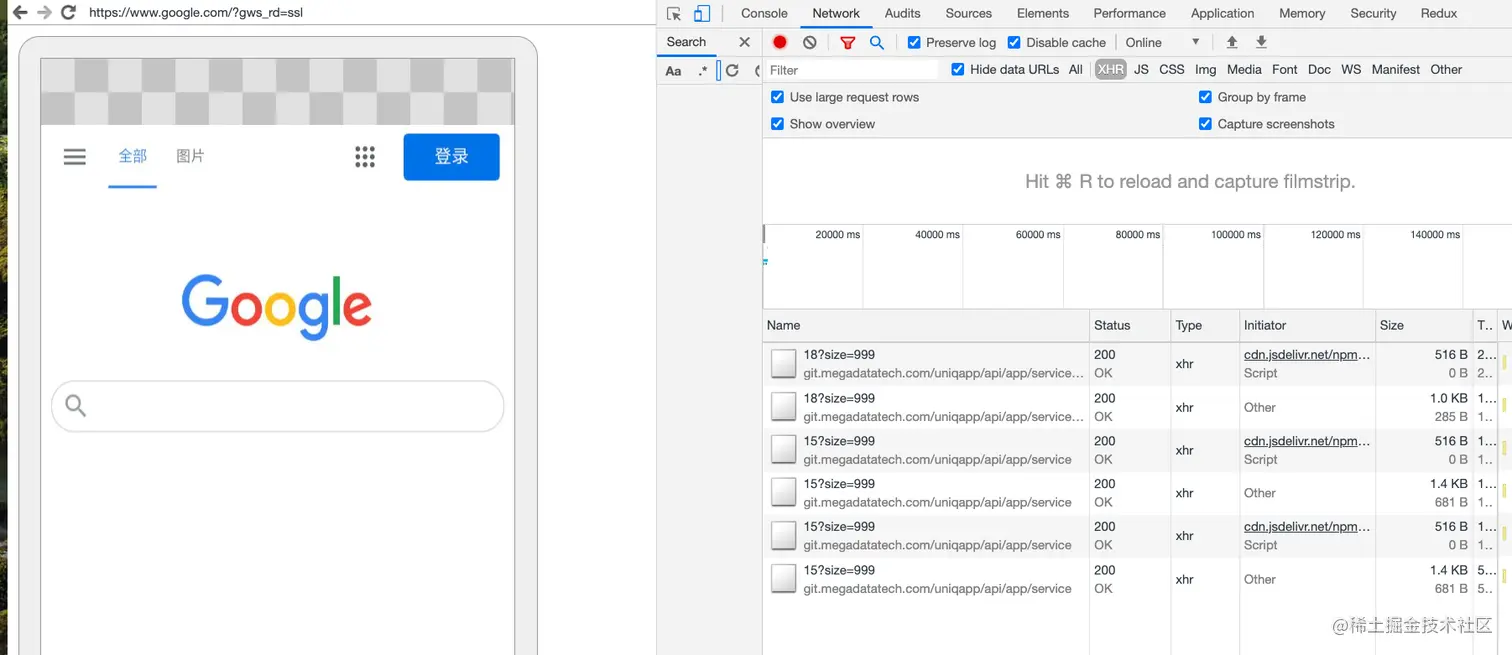Select the 全部 tab on Google page
Screen dimensions: 1512x655
click(x=133, y=156)
